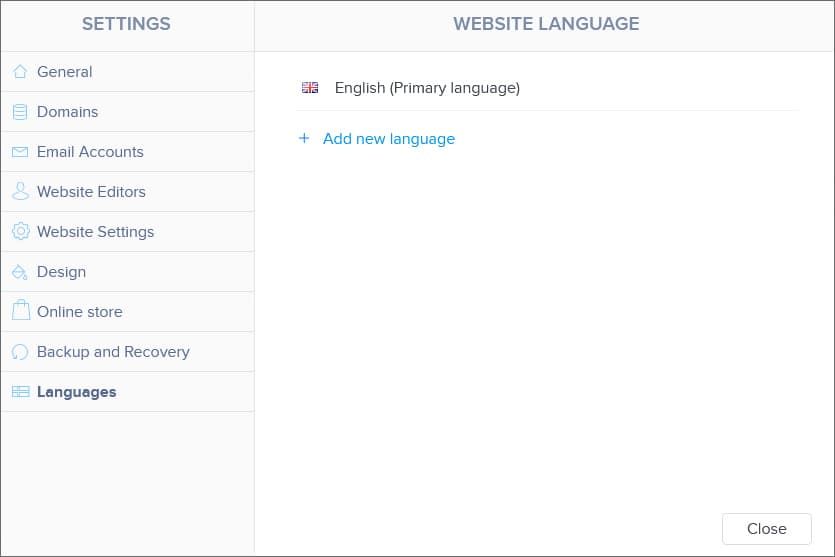Click the Add new language link
Image resolution: width=835 pixels, height=557 pixels.
388,139
